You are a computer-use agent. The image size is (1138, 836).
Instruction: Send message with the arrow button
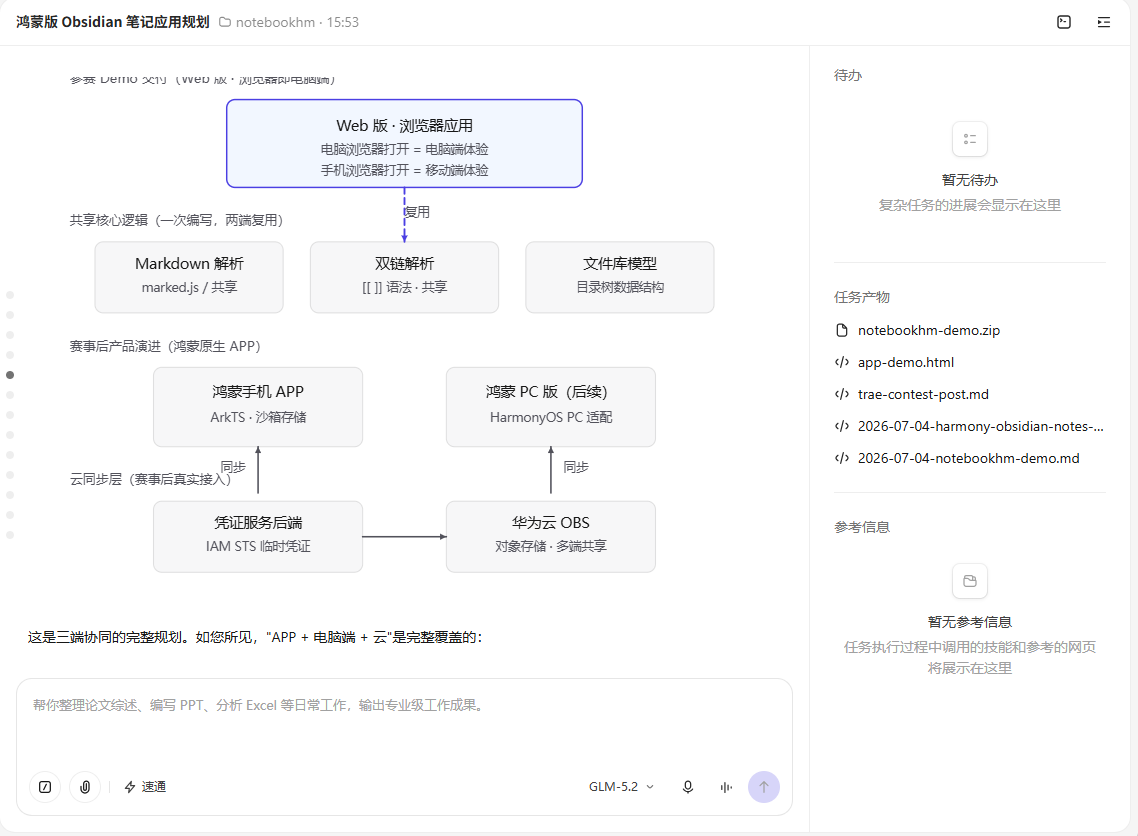[764, 787]
